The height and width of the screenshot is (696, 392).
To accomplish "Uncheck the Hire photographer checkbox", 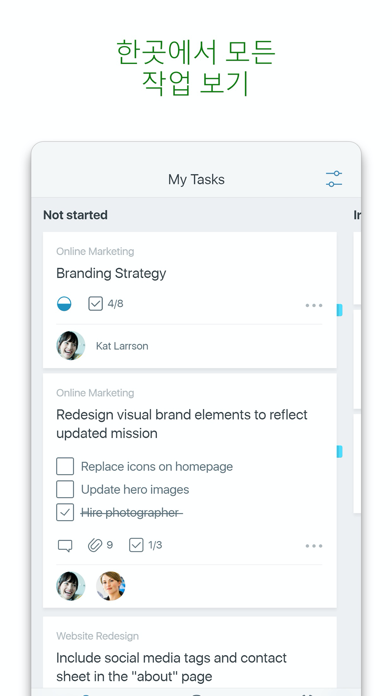I will (65, 513).
